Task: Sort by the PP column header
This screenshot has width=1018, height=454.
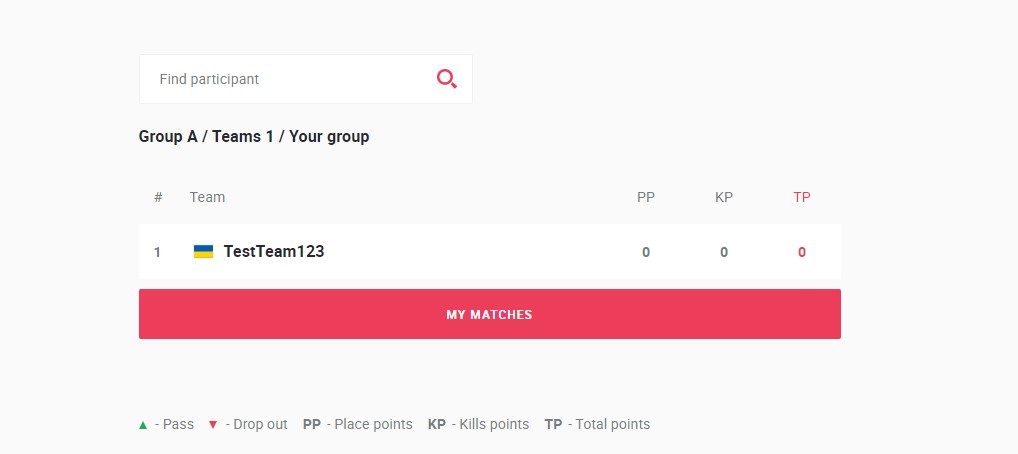Action: pos(646,197)
